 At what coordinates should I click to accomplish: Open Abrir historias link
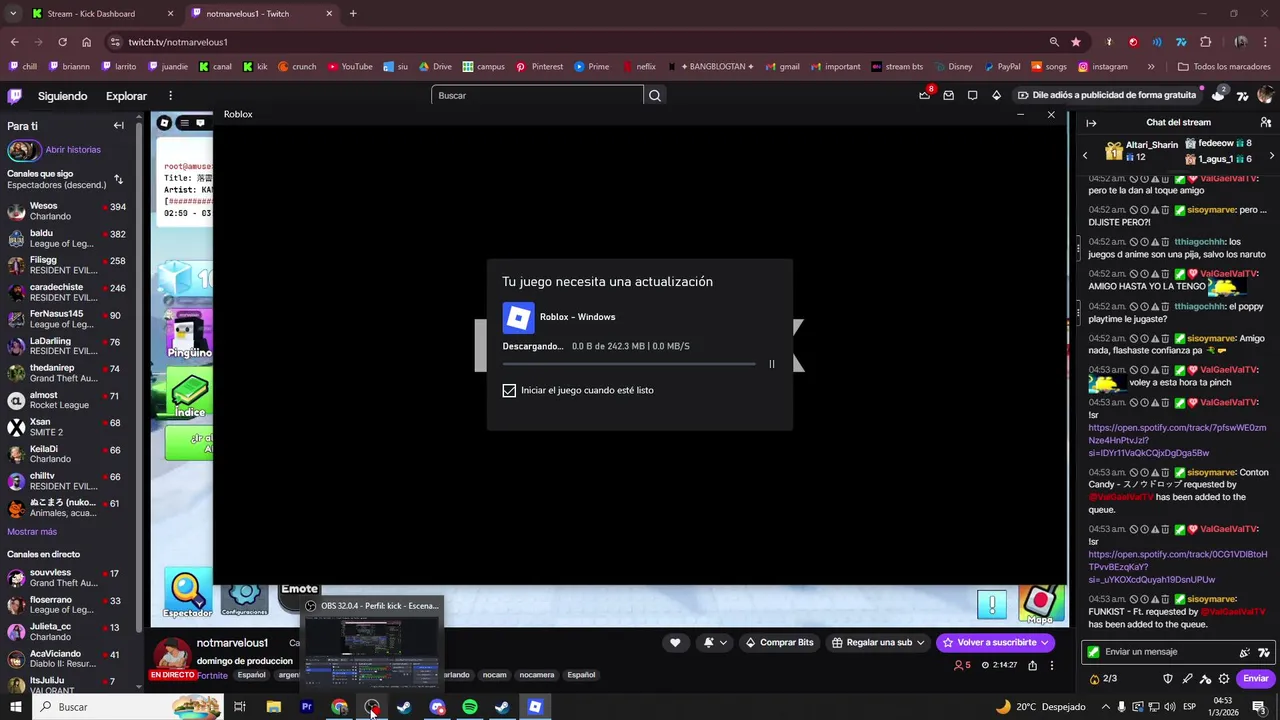[73, 150]
